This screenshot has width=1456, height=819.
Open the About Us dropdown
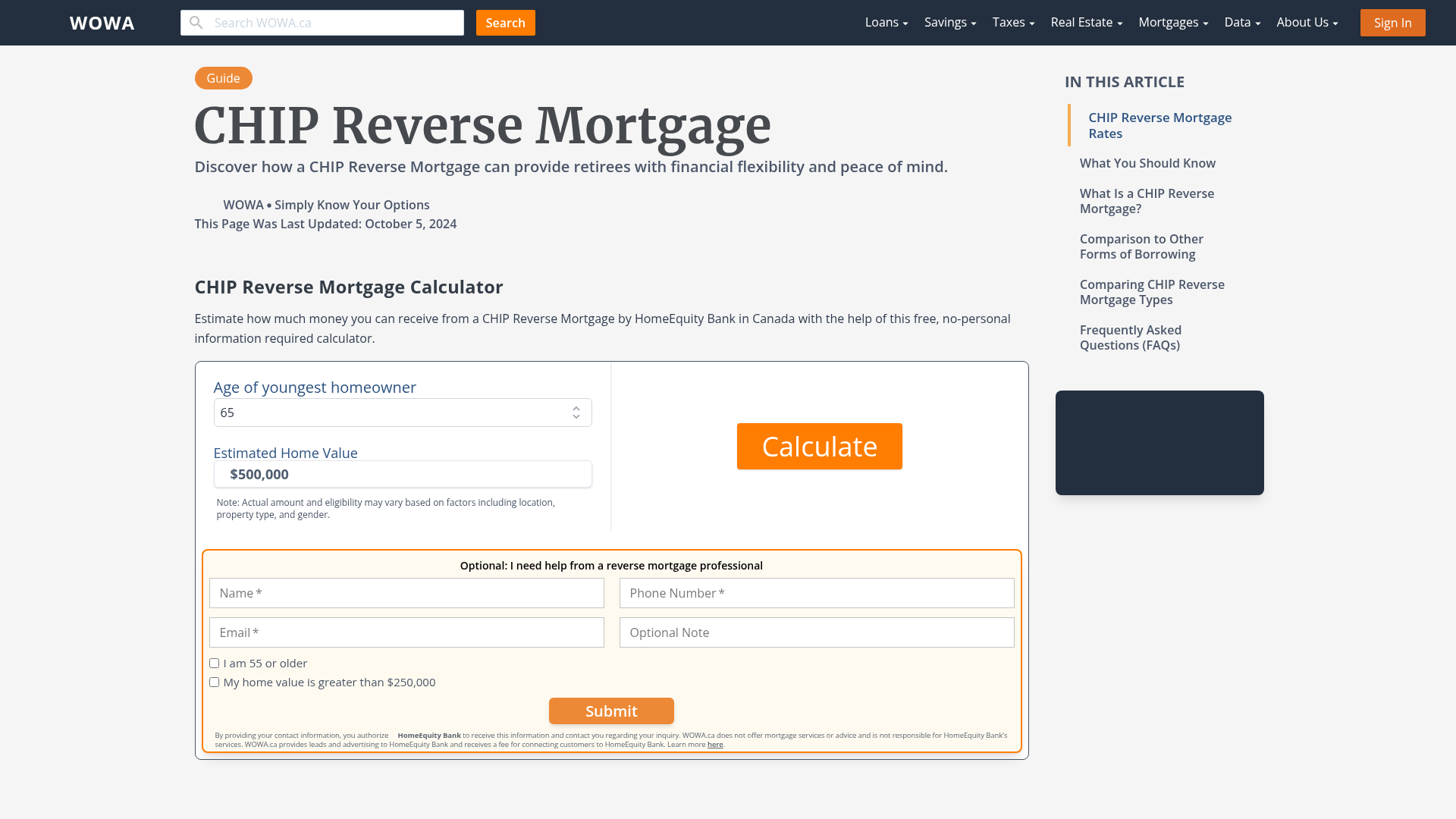coord(1306,22)
